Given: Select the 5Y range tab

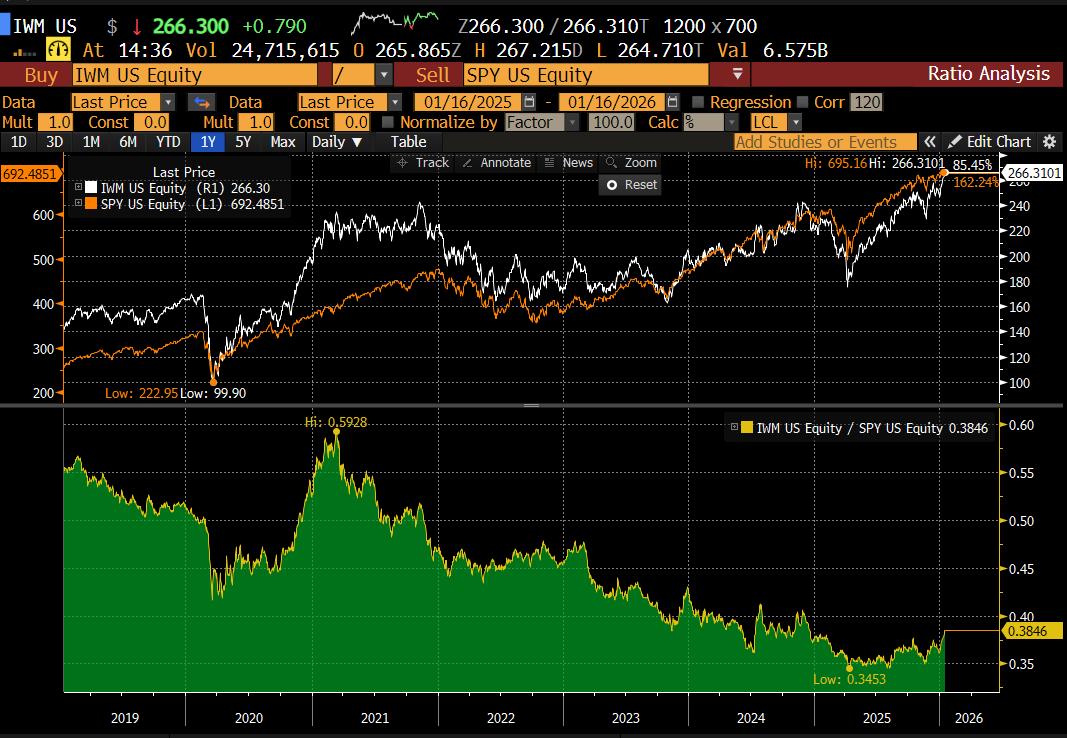Looking at the screenshot, I should pos(244,141).
